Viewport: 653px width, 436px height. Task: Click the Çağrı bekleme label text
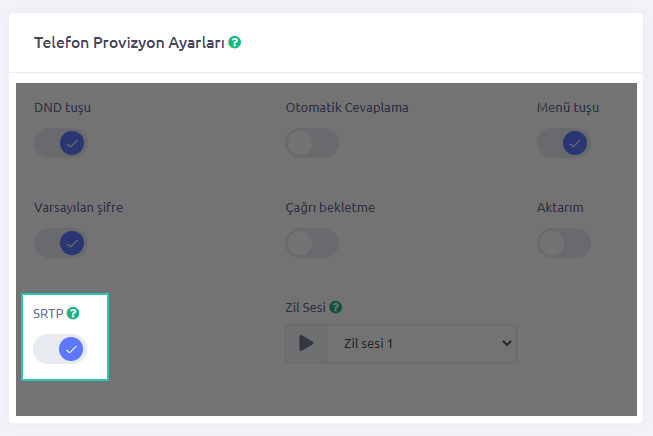[330, 208]
